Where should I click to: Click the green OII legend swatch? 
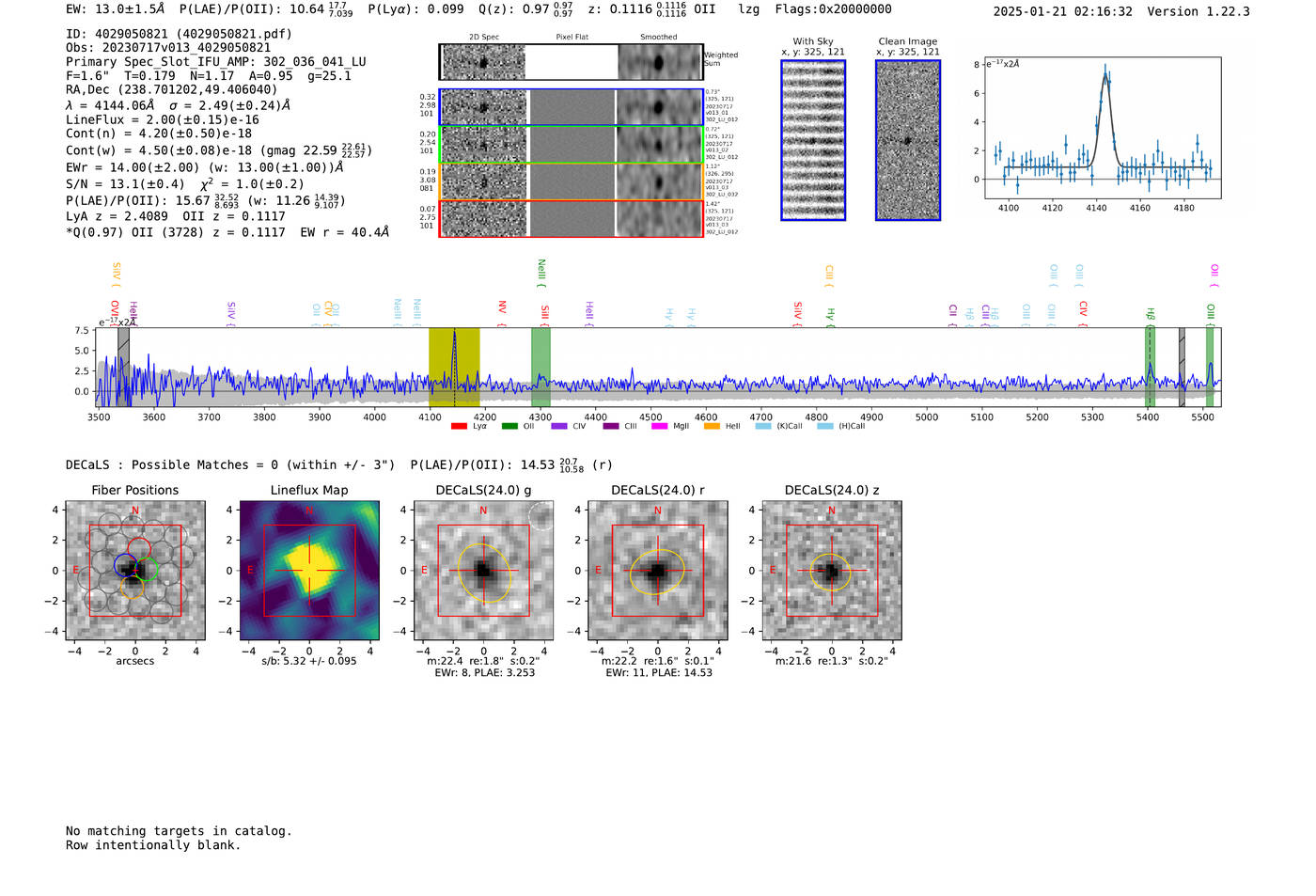point(509,427)
